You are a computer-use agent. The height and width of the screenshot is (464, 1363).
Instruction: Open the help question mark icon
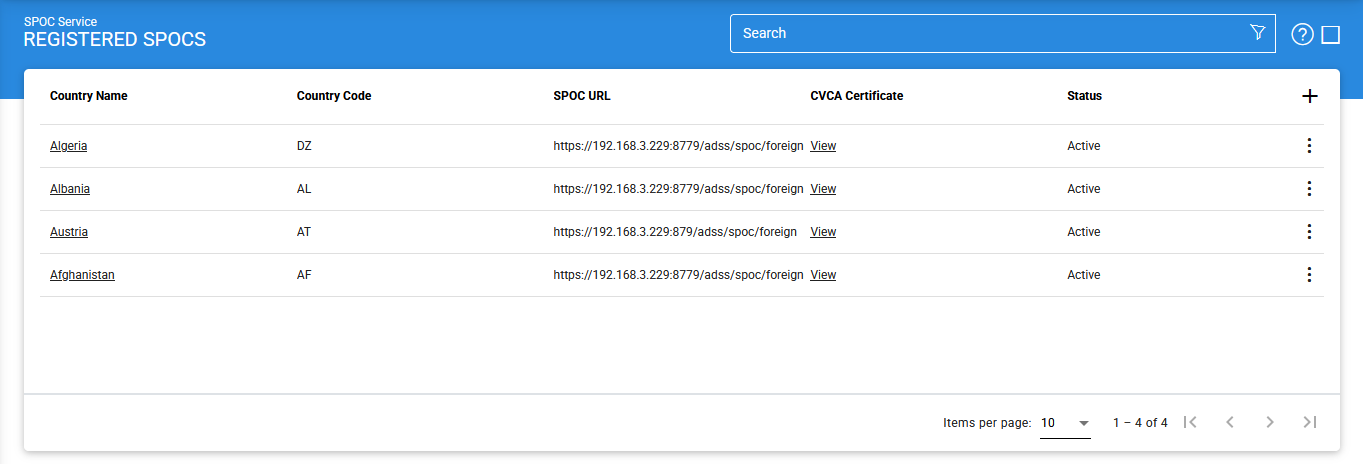pos(1302,35)
